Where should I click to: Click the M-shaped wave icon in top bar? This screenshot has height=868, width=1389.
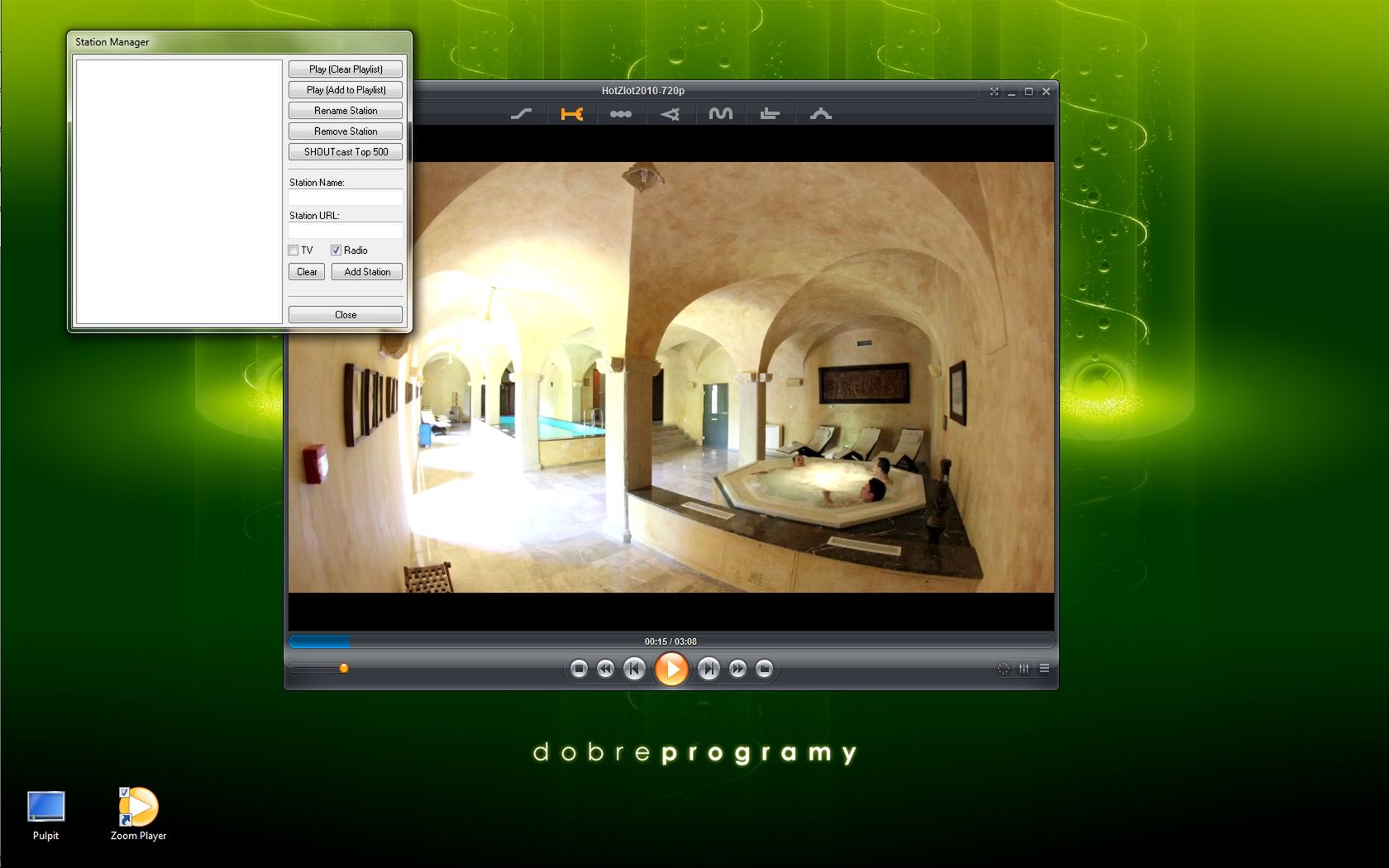(x=720, y=114)
